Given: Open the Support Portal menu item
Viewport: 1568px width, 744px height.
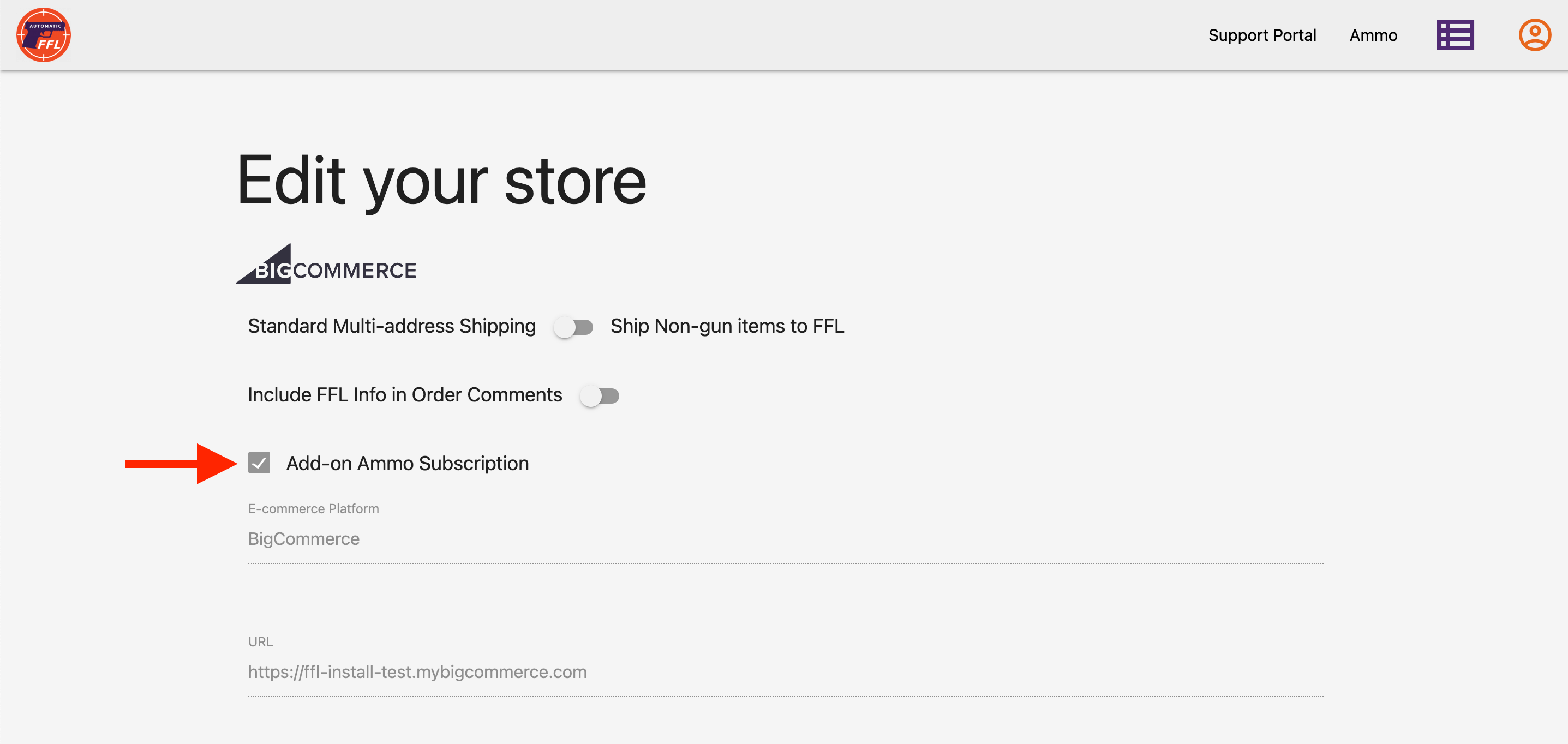Looking at the screenshot, I should point(1262,35).
